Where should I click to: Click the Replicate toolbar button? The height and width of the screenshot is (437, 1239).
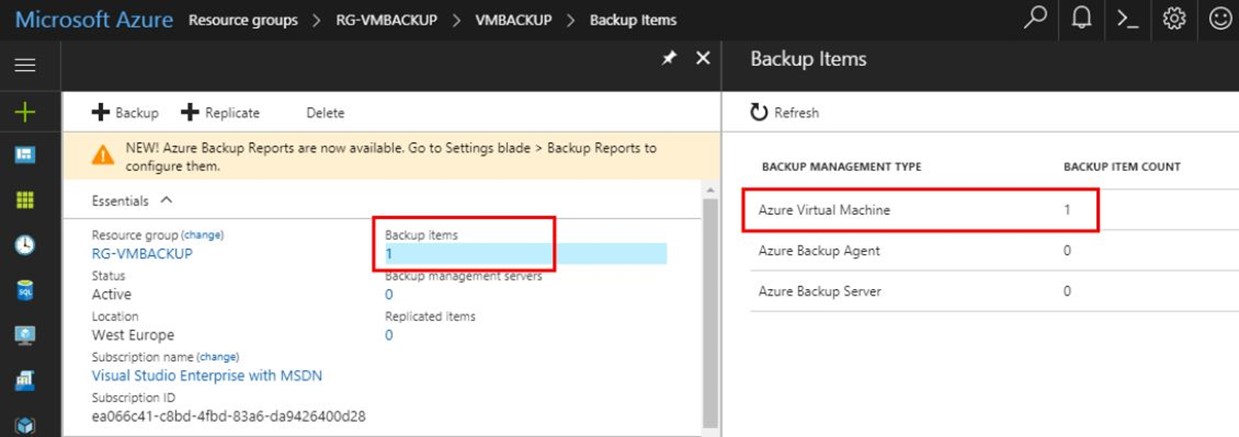220,113
